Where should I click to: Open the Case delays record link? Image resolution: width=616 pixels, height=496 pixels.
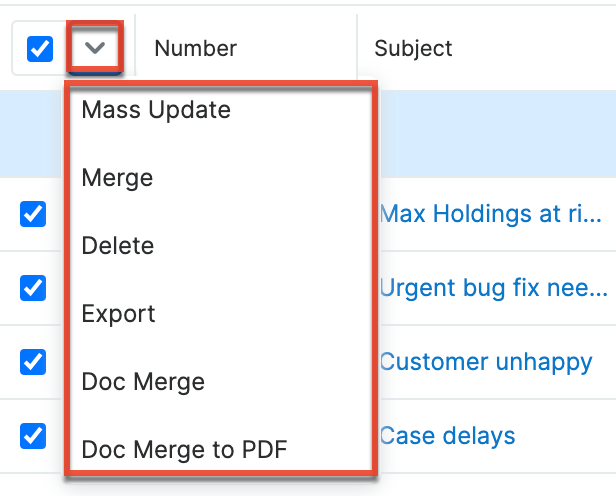point(448,436)
